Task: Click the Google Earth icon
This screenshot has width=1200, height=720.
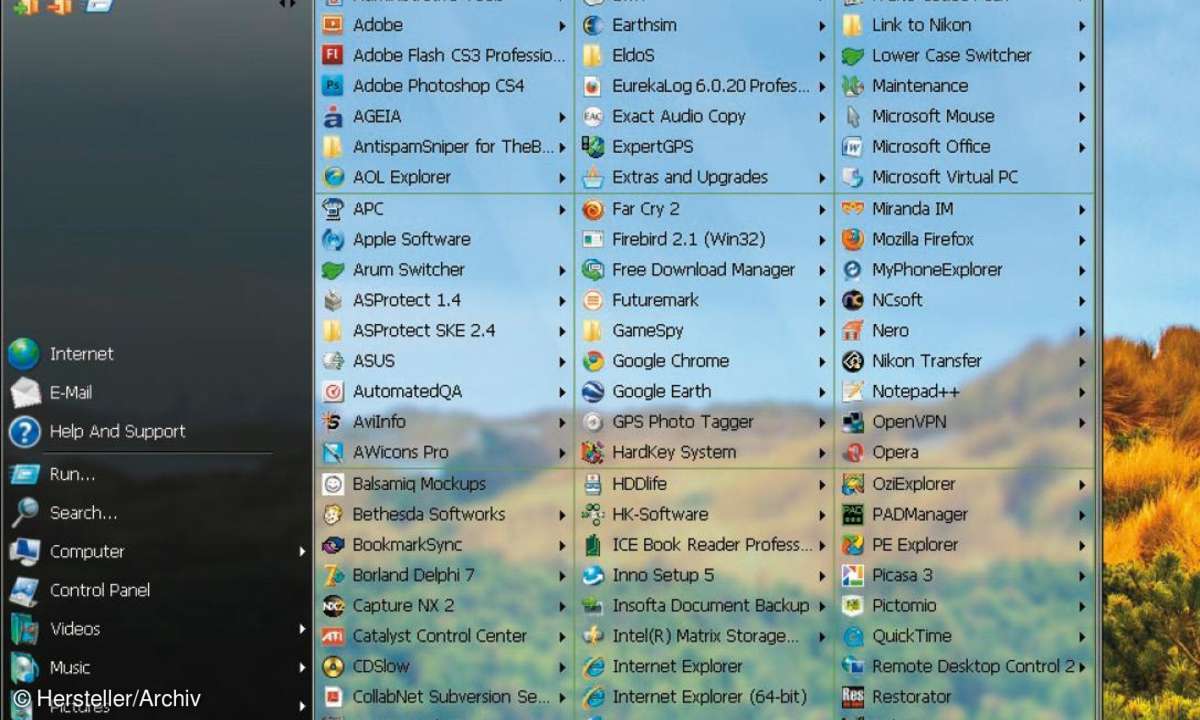Action: 593,392
